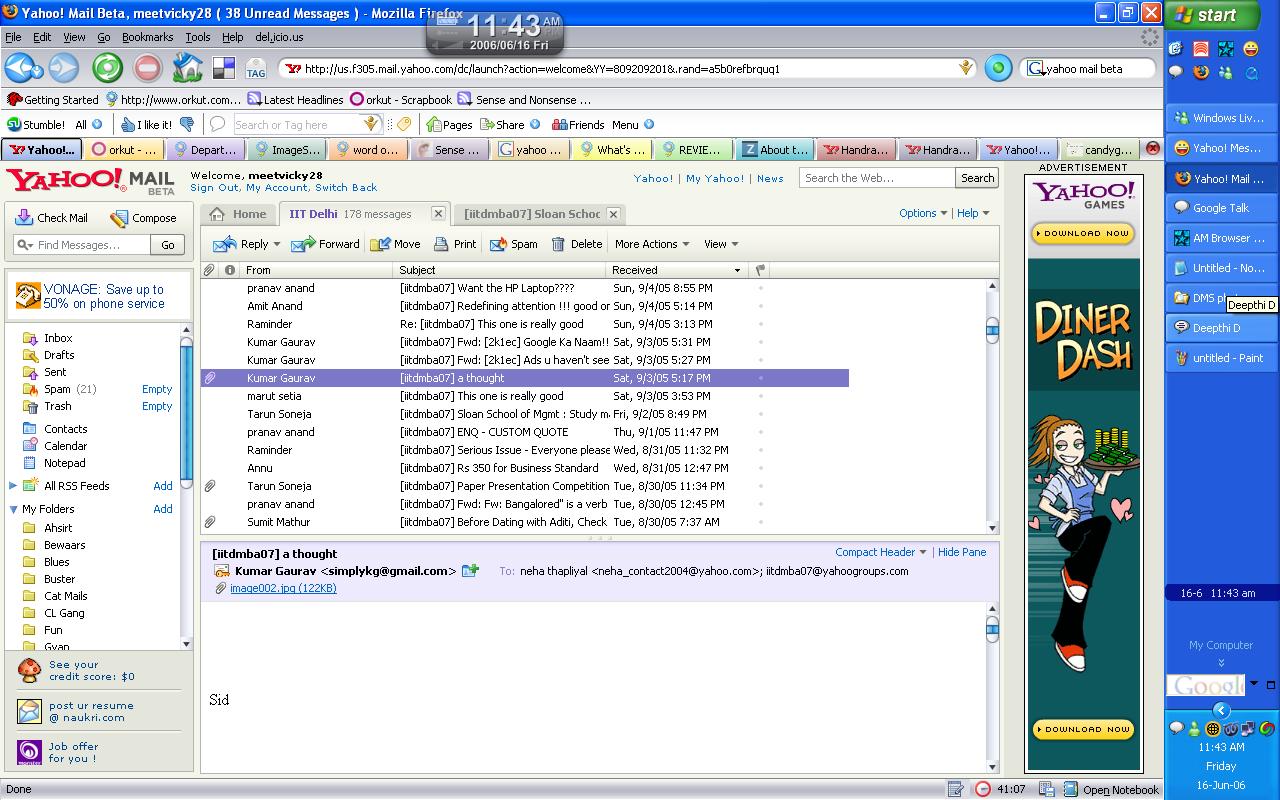
Task: Open attachment image002.jpg (122KB)
Action: click(x=283, y=588)
